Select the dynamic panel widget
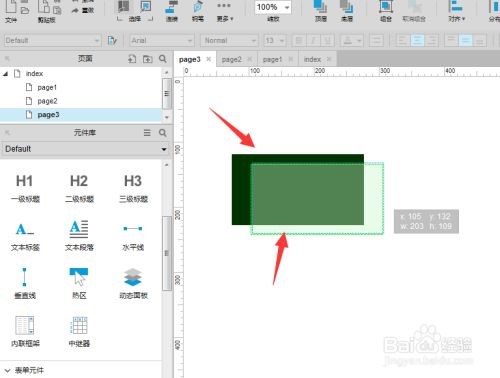This screenshot has height=378, width=500. click(x=133, y=284)
